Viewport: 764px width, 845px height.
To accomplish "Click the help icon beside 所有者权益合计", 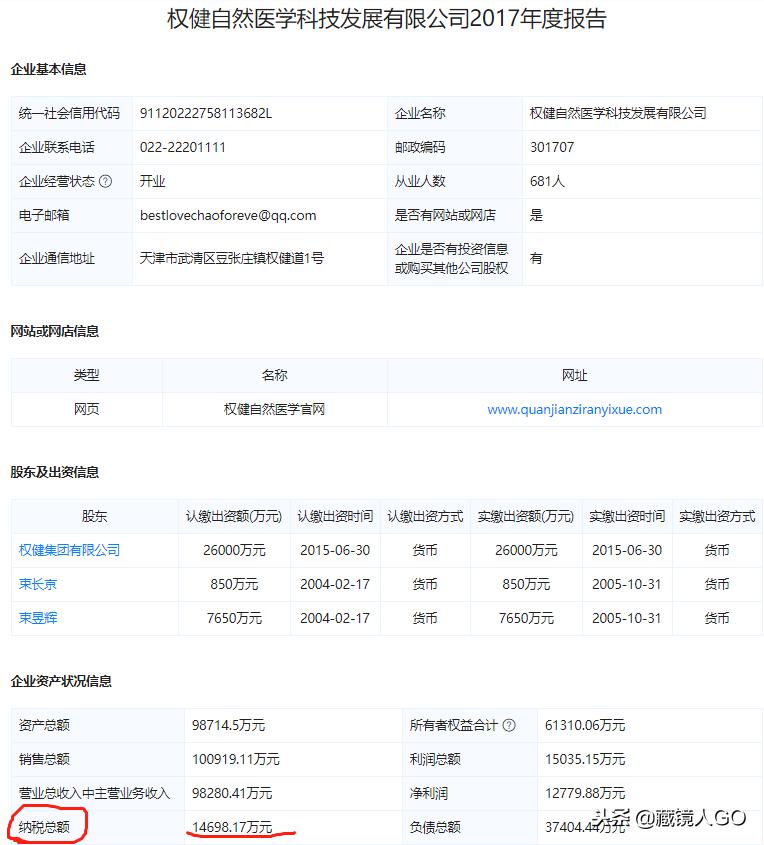I will (509, 725).
